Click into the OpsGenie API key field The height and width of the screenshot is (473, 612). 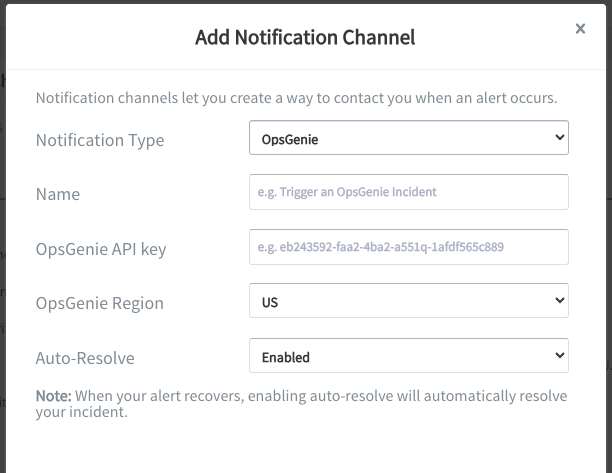[409, 247]
